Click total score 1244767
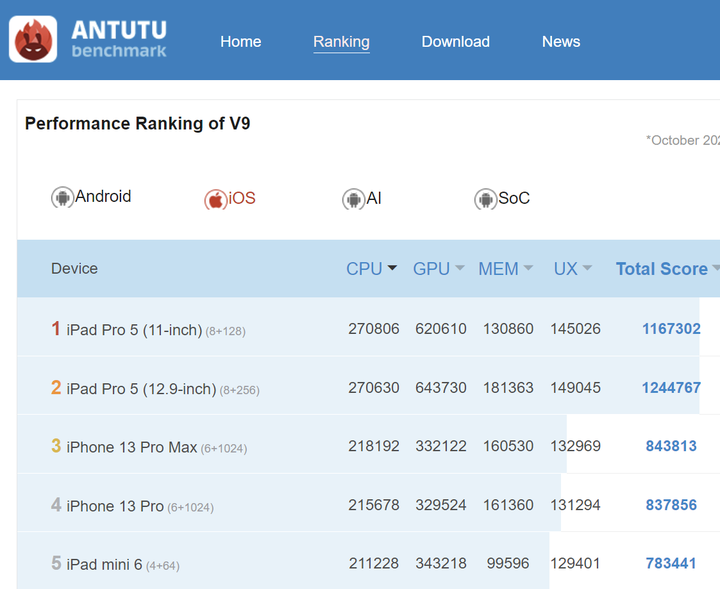The height and width of the screenshot is (589, 720). [x=671, y=388]
